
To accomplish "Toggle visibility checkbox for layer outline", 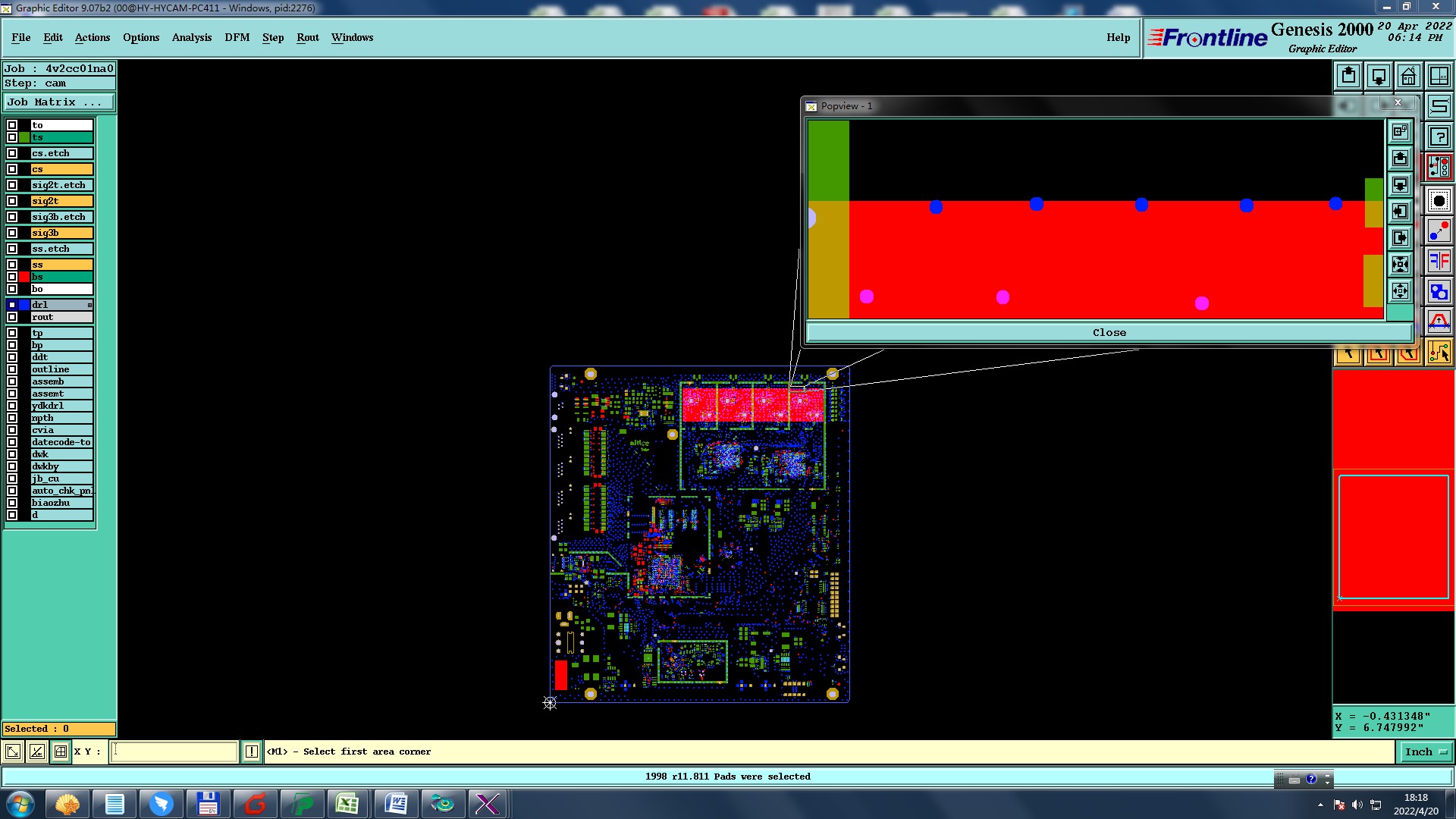I will tap(12, 369).
